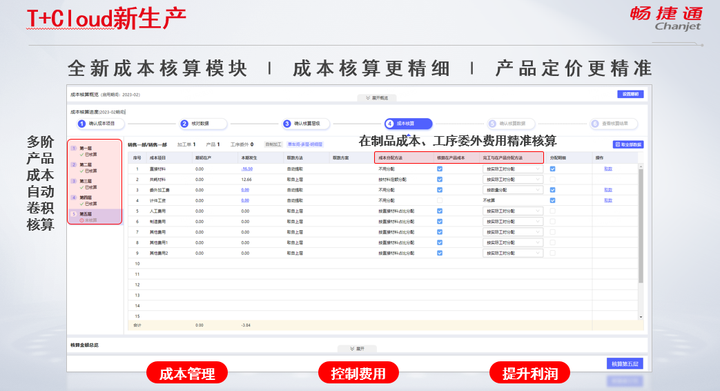Click the 合计 totals row label
The image size is (720, 391).
click(137, 325)
